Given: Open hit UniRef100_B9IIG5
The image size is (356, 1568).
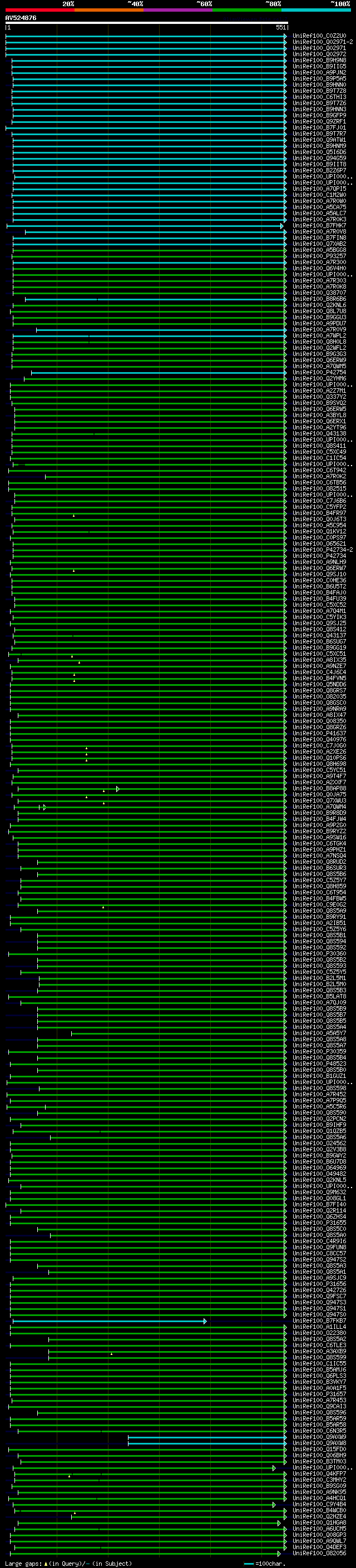Looking at the screenshot, I should pos(319,66).
